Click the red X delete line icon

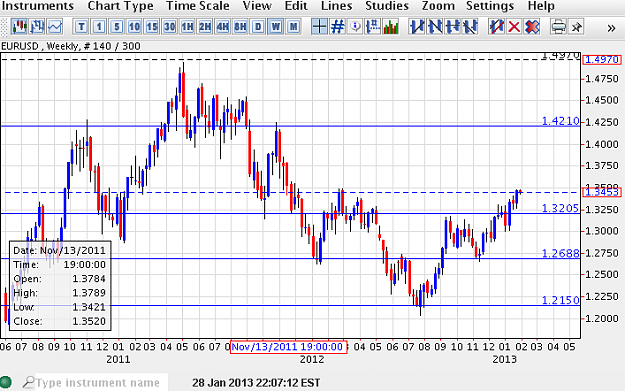tap(514, 27)
